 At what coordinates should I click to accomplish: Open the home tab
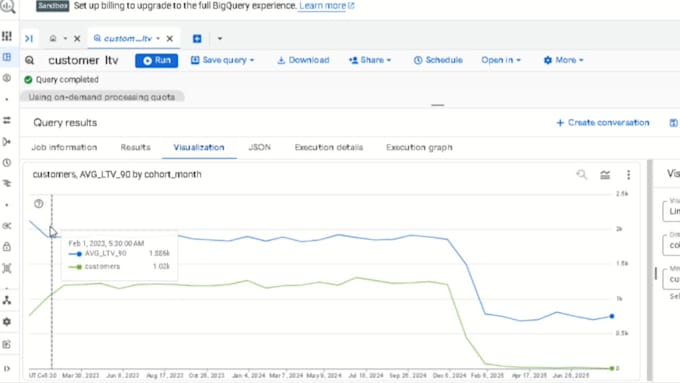(x=53, y=39)
